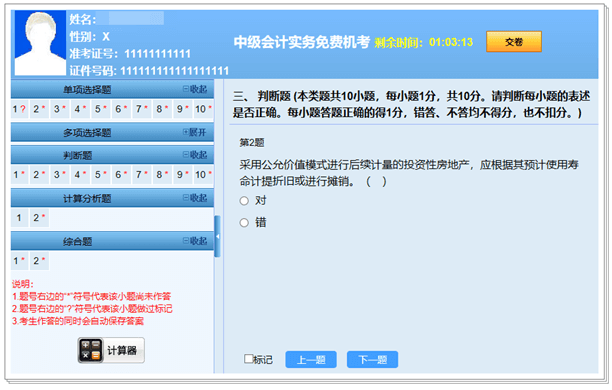The width and height of the screenshot is (612, 390).
Task: Click the 单项选择题 section header
Action: point(112,89)
